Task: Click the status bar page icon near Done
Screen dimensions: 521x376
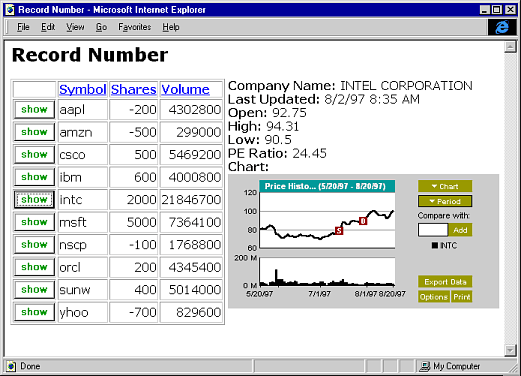Action: pos(11,366)
